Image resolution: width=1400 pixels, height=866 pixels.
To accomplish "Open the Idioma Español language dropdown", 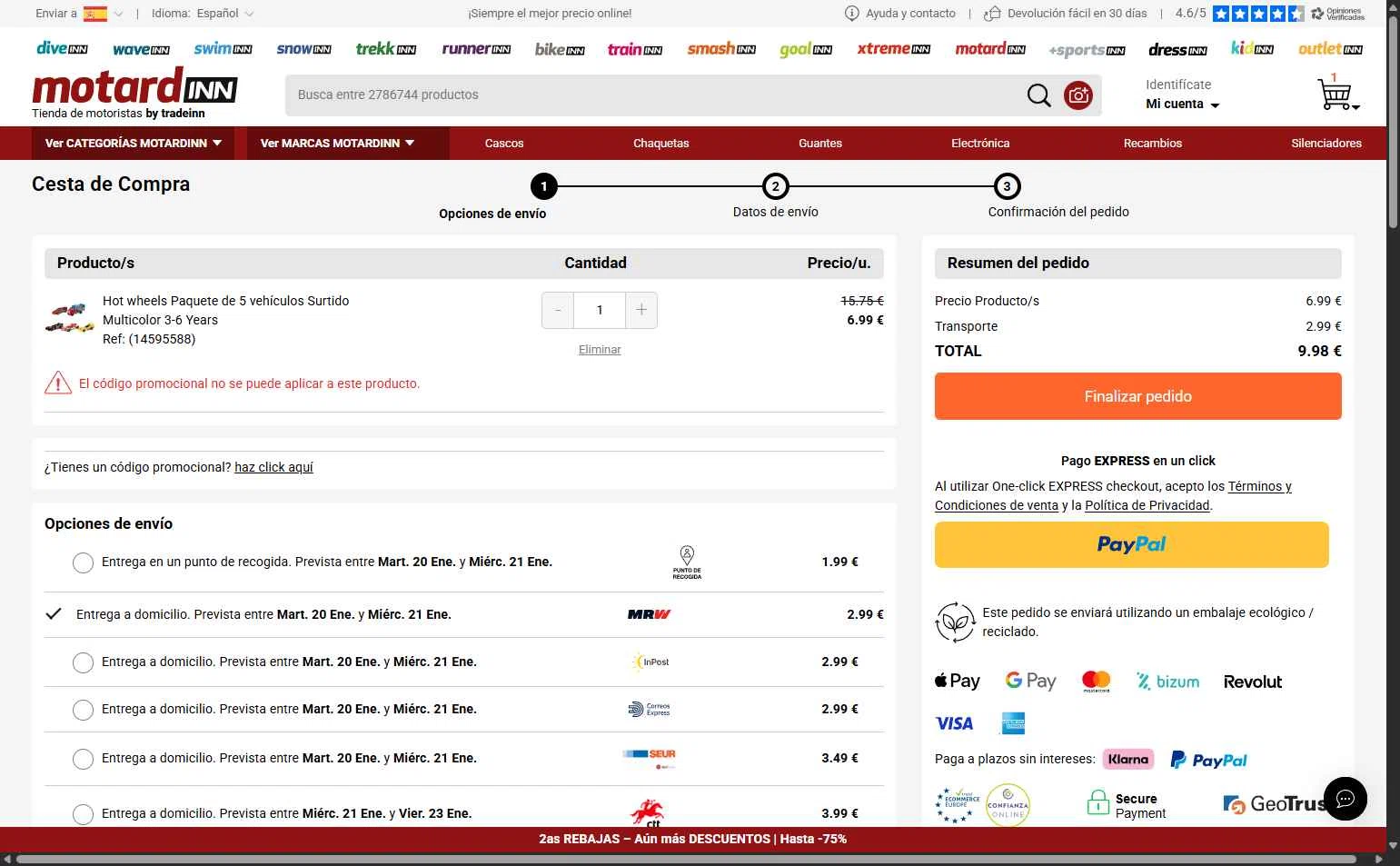I will (203, 14).
